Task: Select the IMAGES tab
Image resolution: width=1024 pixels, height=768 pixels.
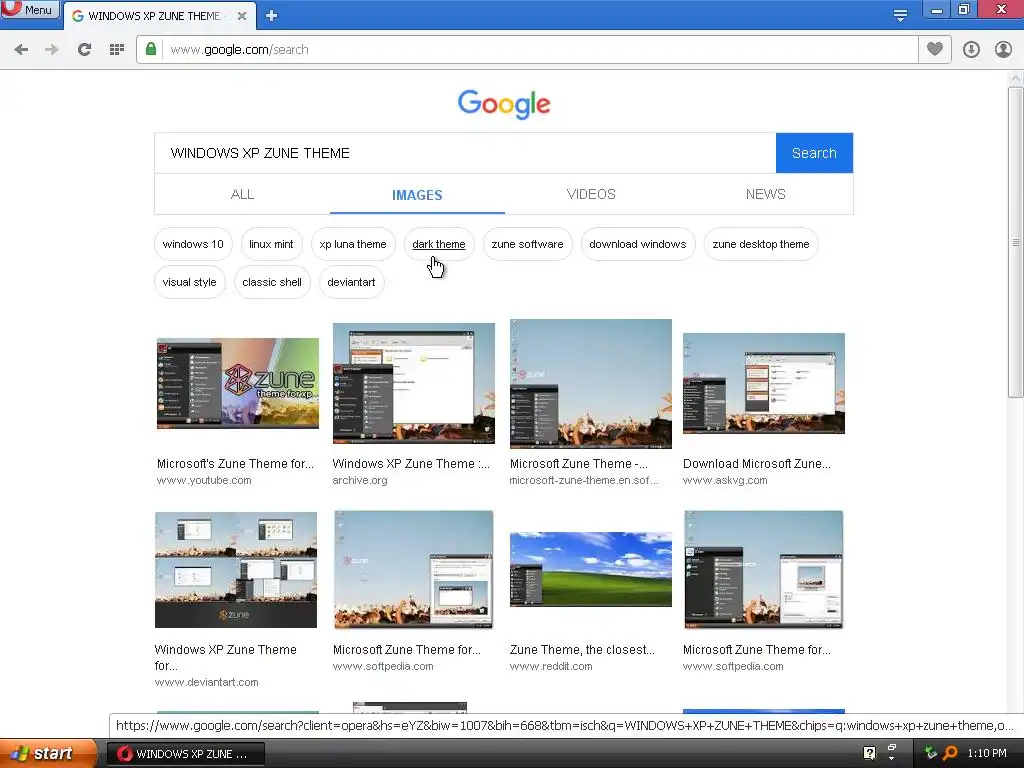Action: pyautogui.click(x=417, y=195)
